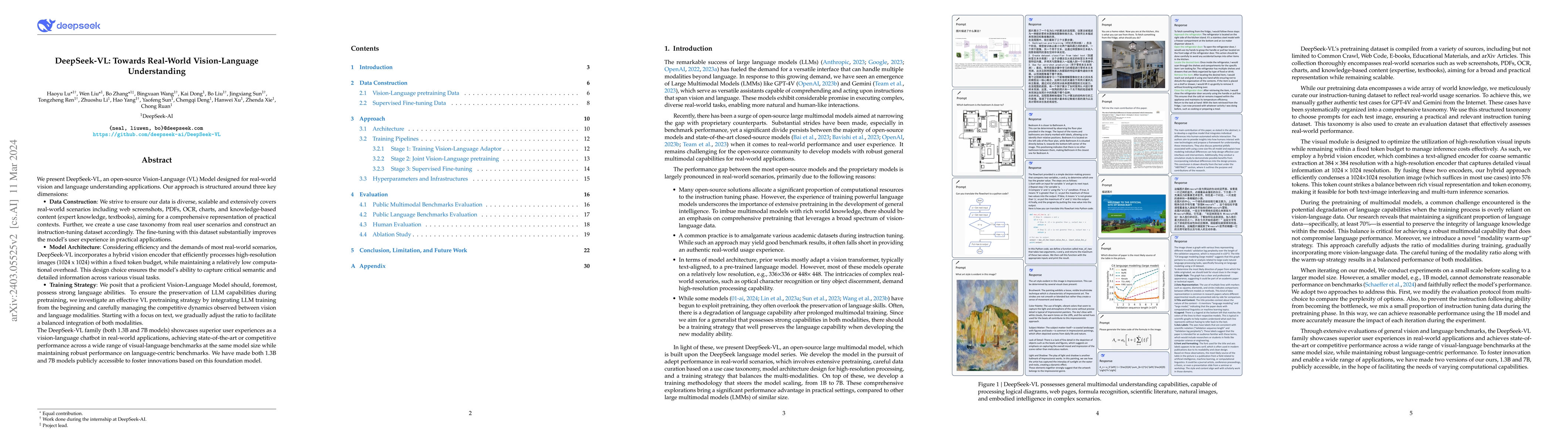This screenshot has height=444, width=1568.
Task: Follow the 'Wang et al., 2023b' citation
Action: point(864,299)
